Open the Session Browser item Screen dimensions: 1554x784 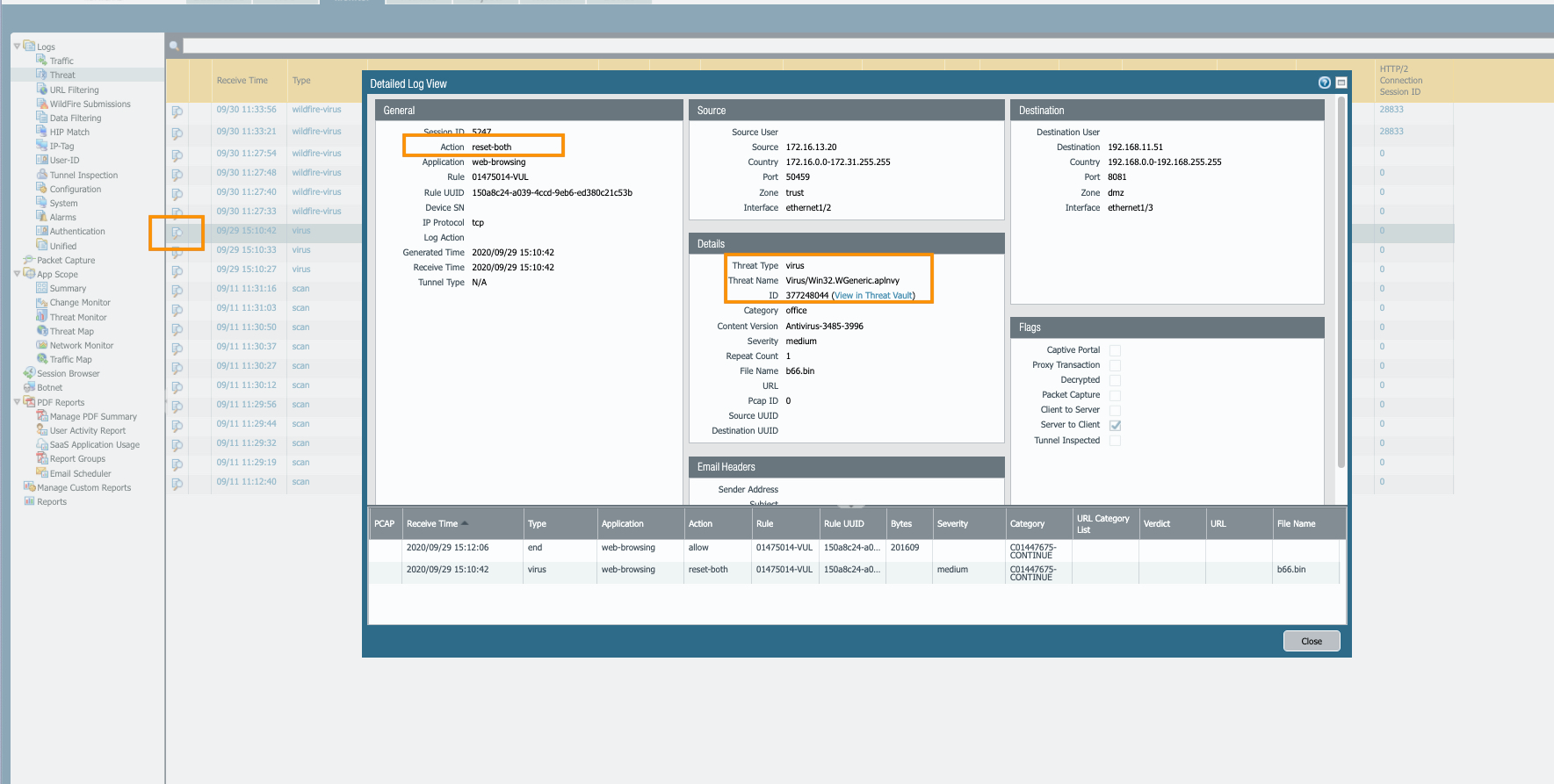tap(68, 373)
